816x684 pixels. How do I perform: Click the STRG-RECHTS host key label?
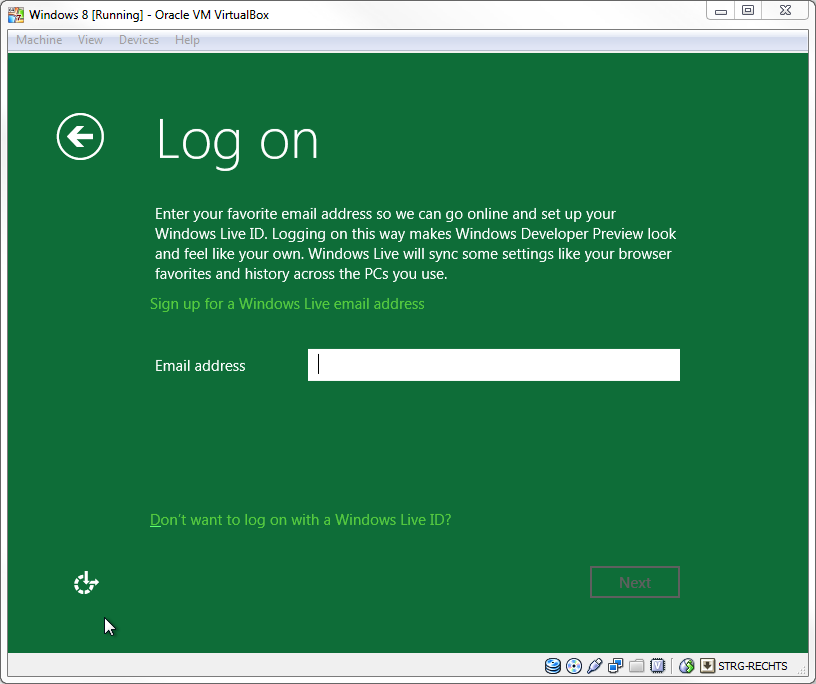click(x=753, y=666)
